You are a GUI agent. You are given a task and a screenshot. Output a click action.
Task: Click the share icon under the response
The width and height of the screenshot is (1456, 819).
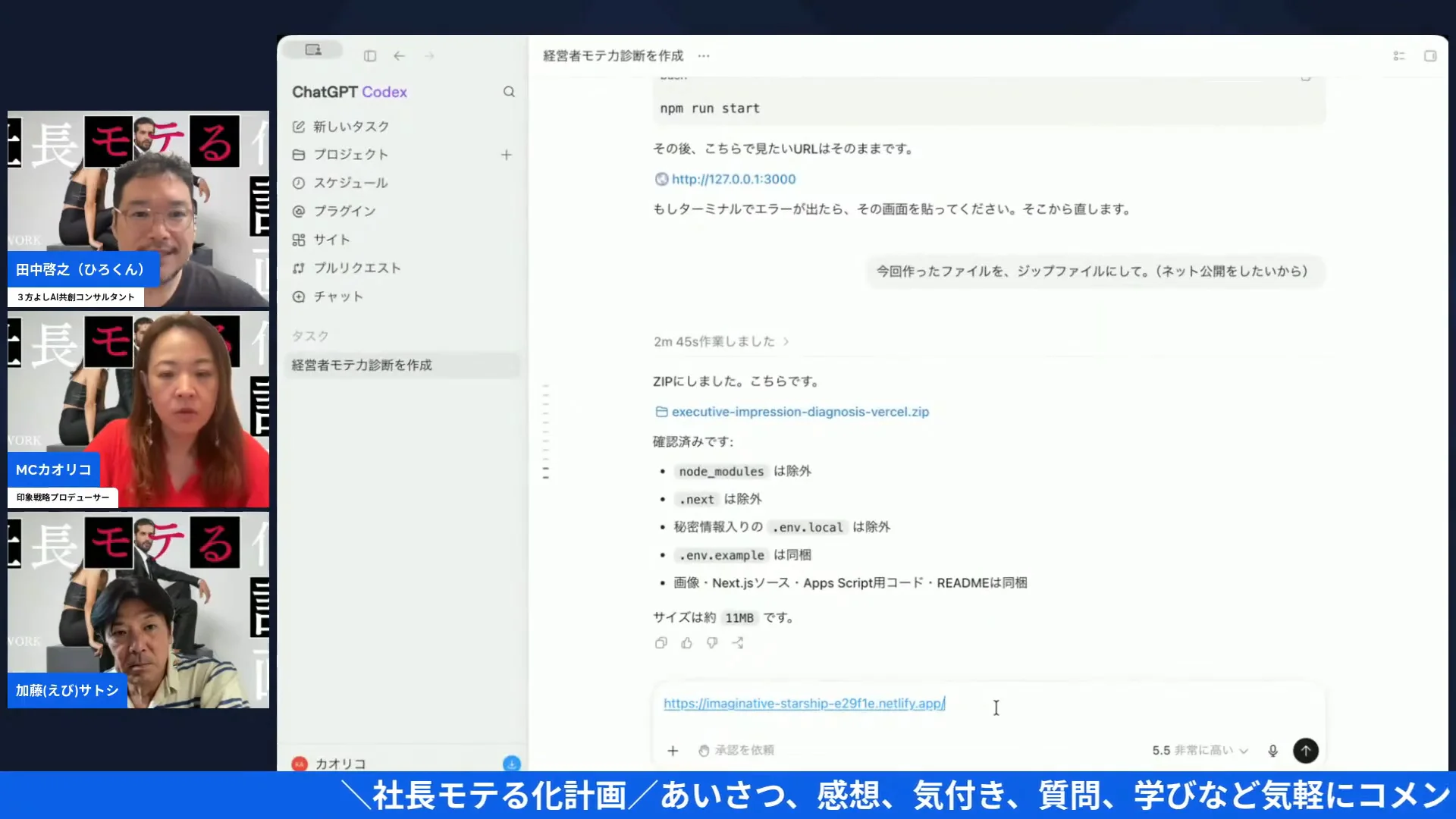click(x=738, y=643)
